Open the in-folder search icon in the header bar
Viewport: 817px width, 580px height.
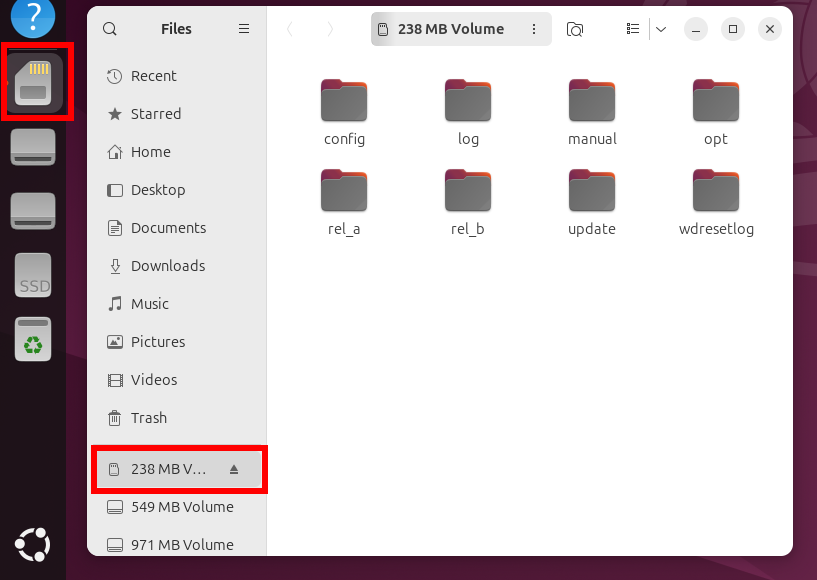pos(575,29)
